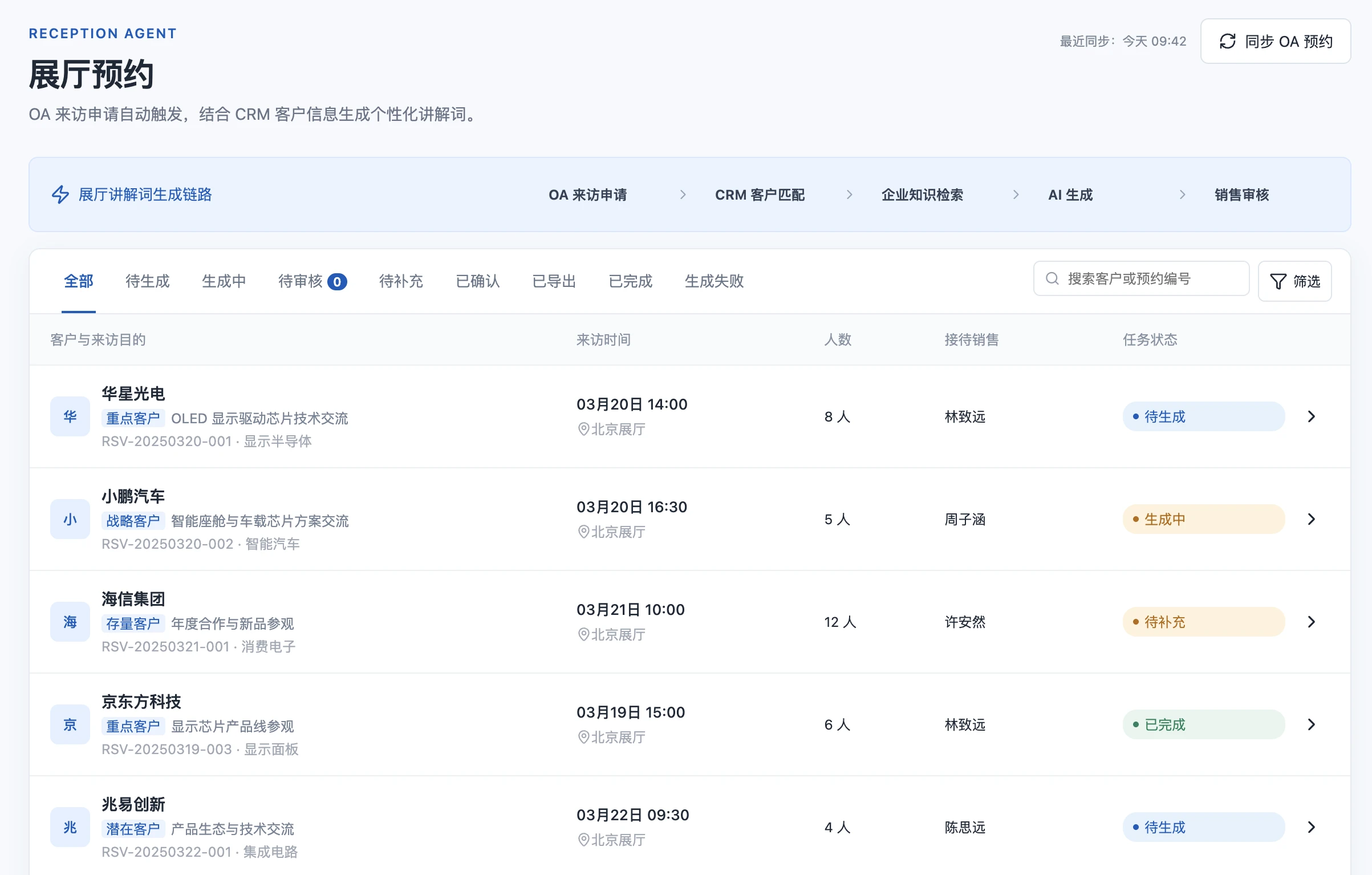The width and height of the screenshot is (1372, 875).
Task: Click the 任务状态 column header
Action: tap(1150, 340)
